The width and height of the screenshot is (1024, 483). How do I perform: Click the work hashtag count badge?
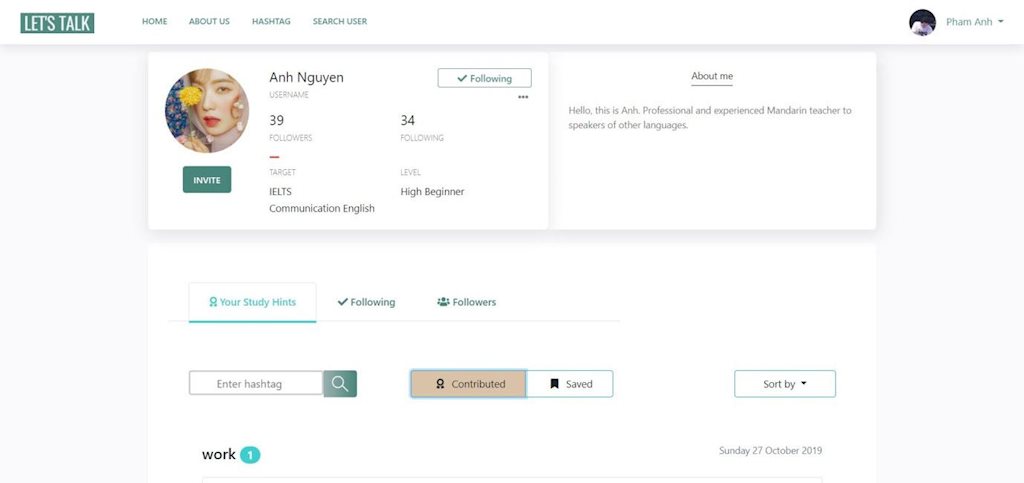pos(250,455)
